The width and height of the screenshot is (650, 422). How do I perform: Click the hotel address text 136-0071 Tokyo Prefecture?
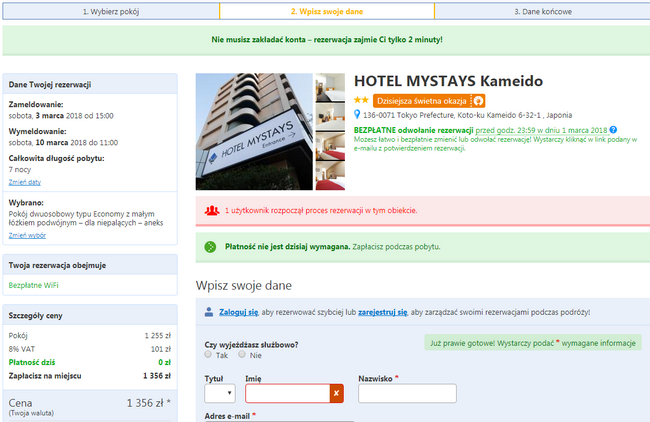468,115
